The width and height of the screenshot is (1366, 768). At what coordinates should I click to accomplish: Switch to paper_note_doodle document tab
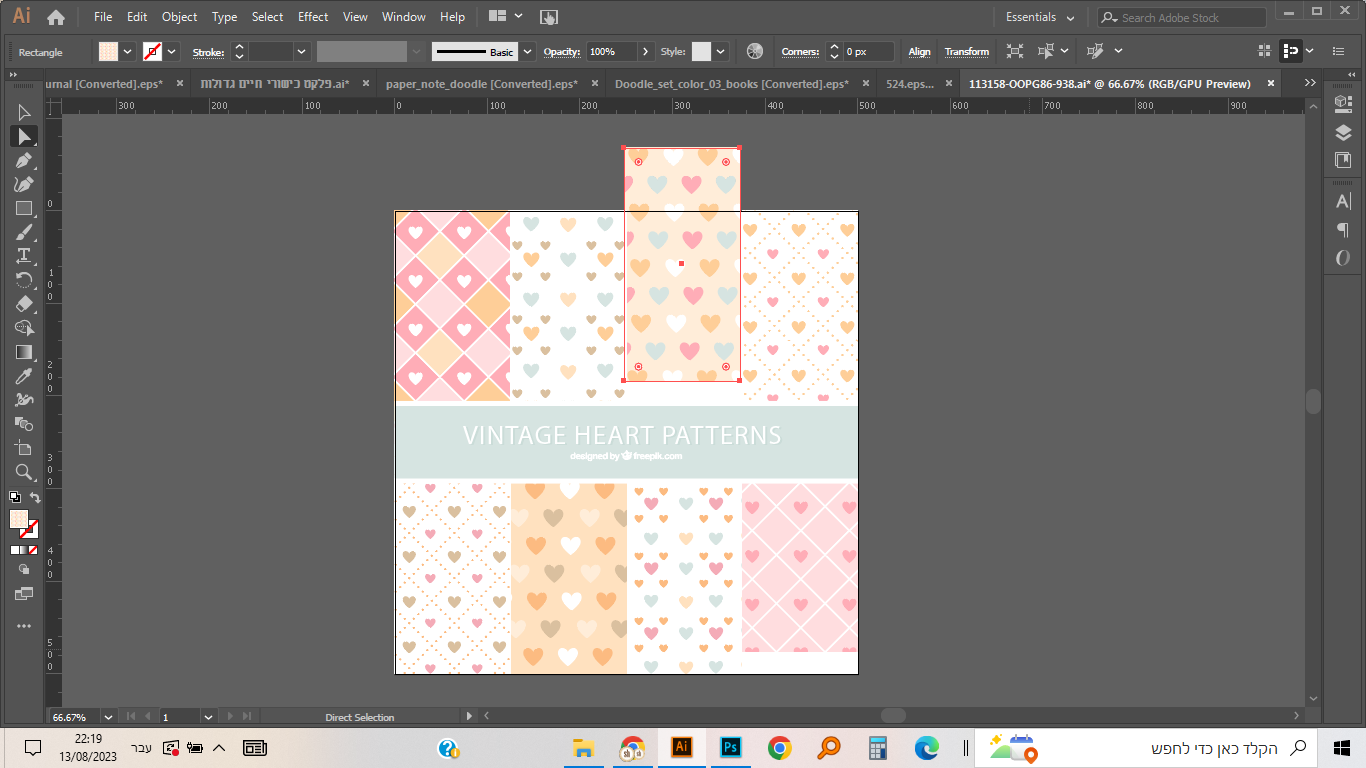click(x=482, y=84)
